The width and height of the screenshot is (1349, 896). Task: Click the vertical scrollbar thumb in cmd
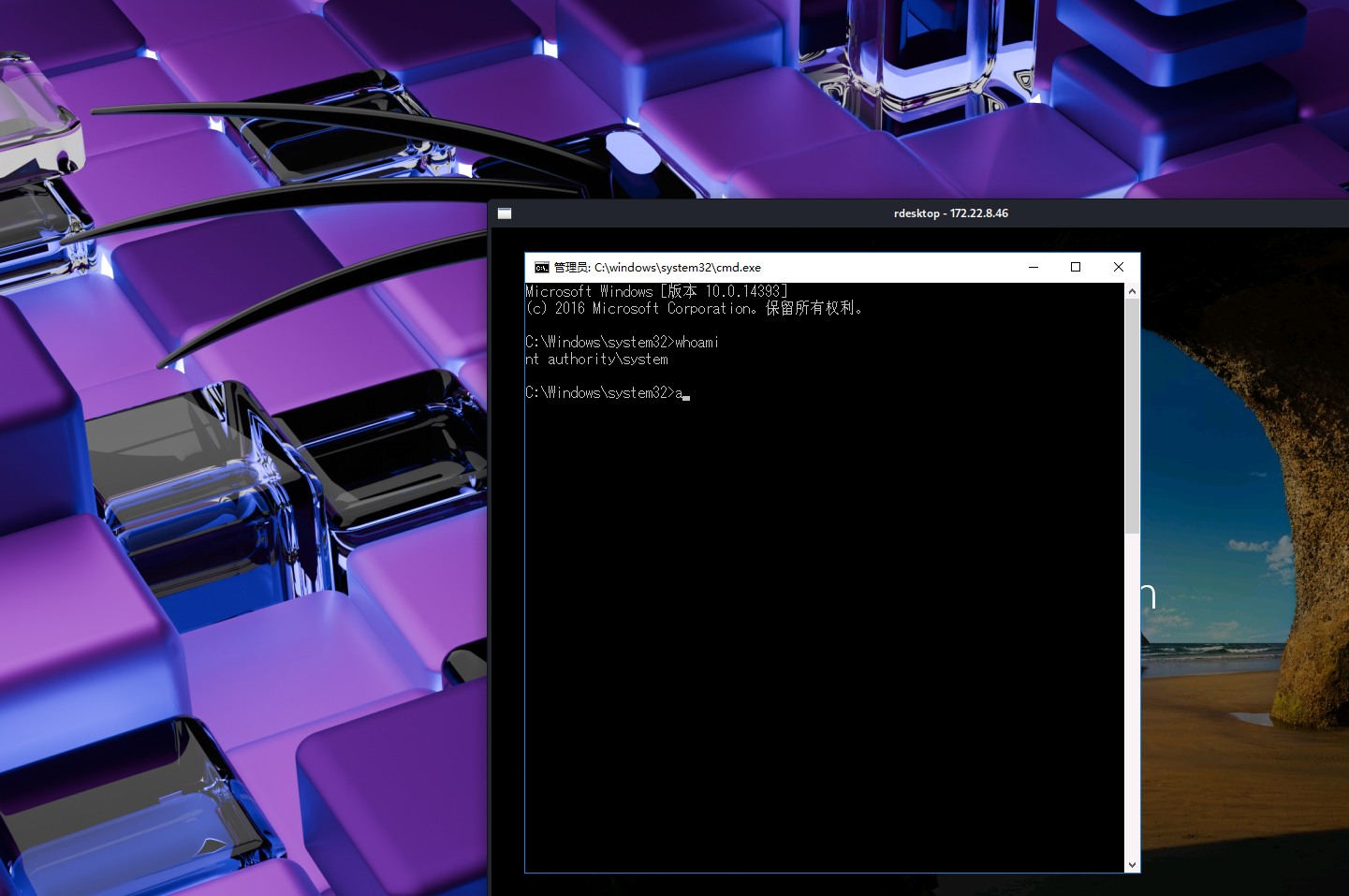(x=1132, y=417)
